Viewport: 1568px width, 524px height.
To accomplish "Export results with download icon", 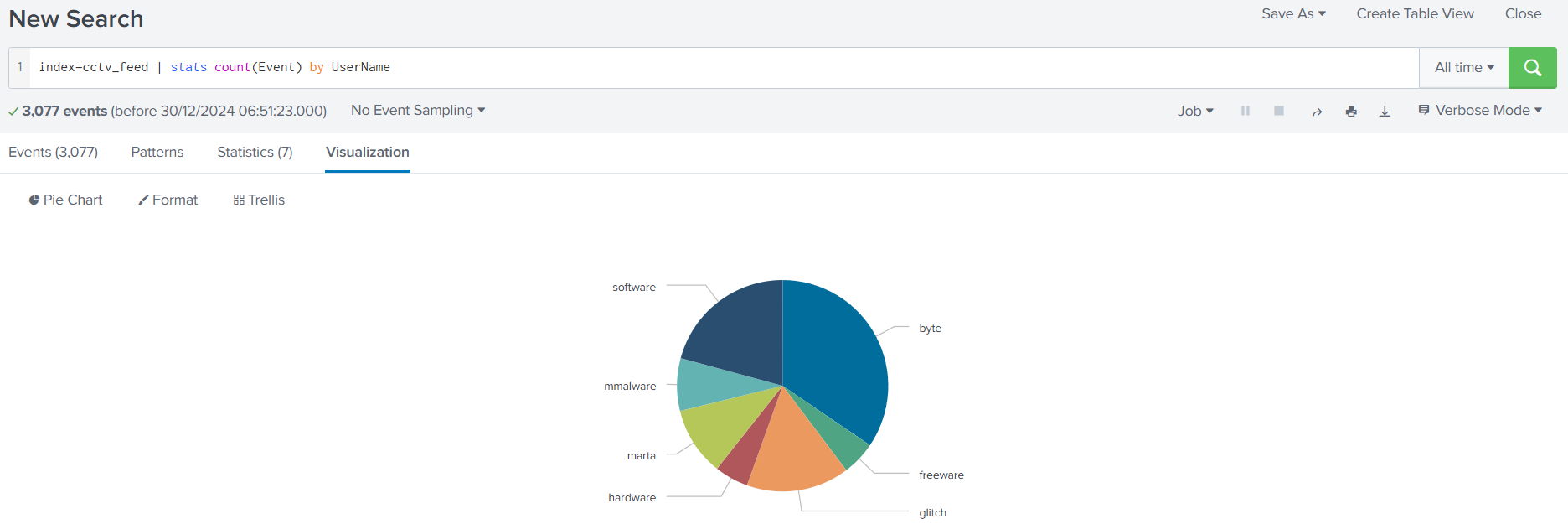I will point(1385,112).
